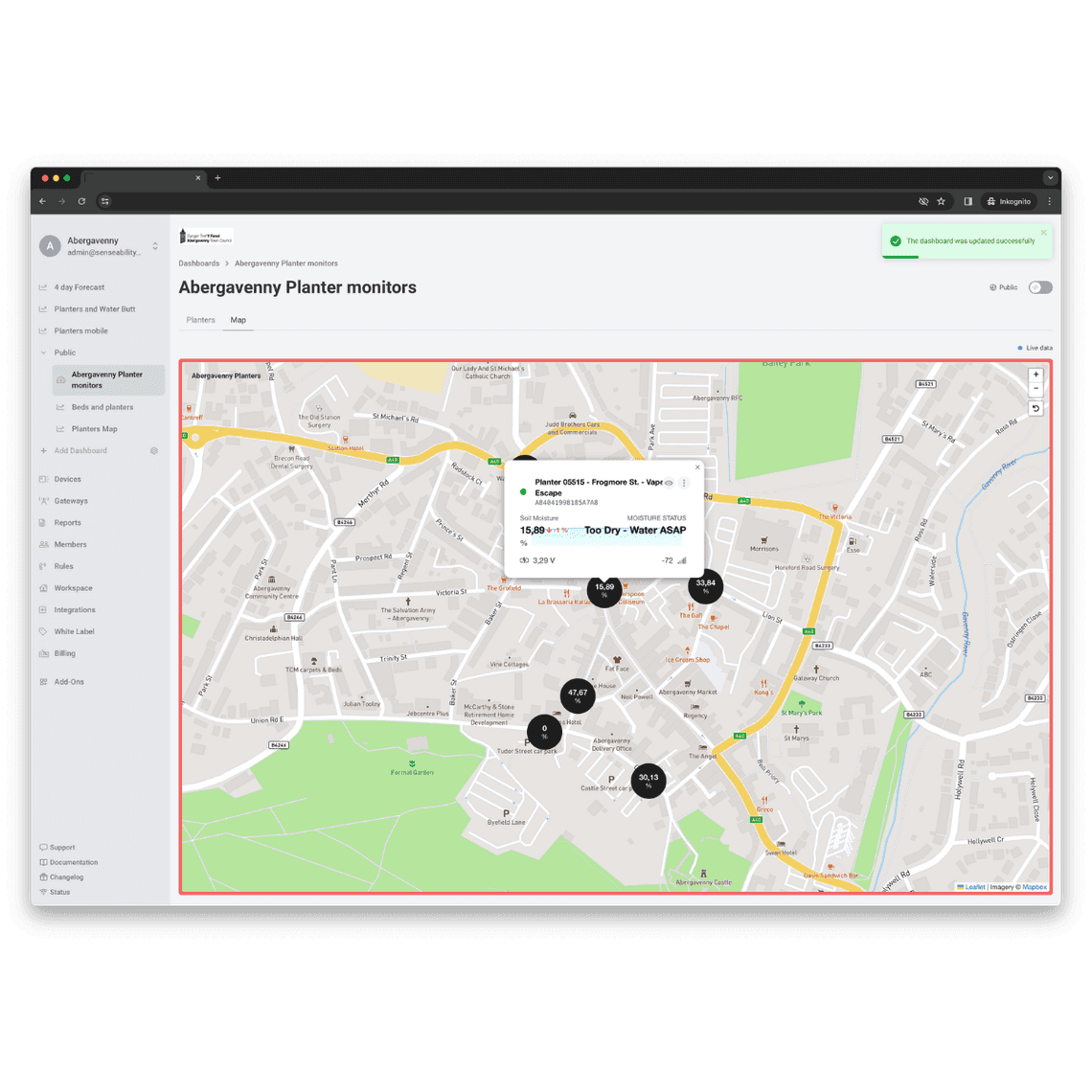This screenshot has height=1092, width=1092.
Task: Reset the map view
Action: [1035, 409]
